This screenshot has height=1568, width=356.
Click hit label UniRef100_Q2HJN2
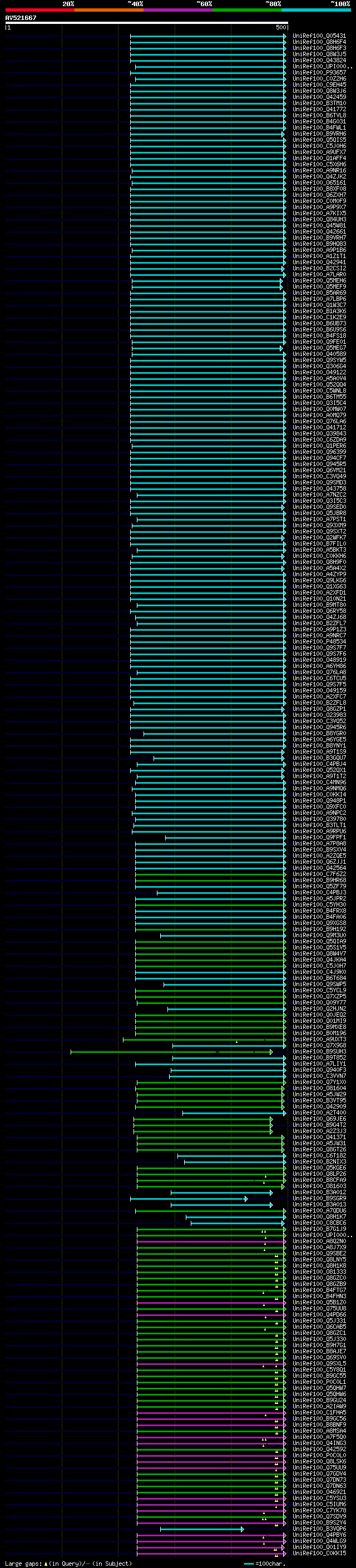coord(319,1009)
